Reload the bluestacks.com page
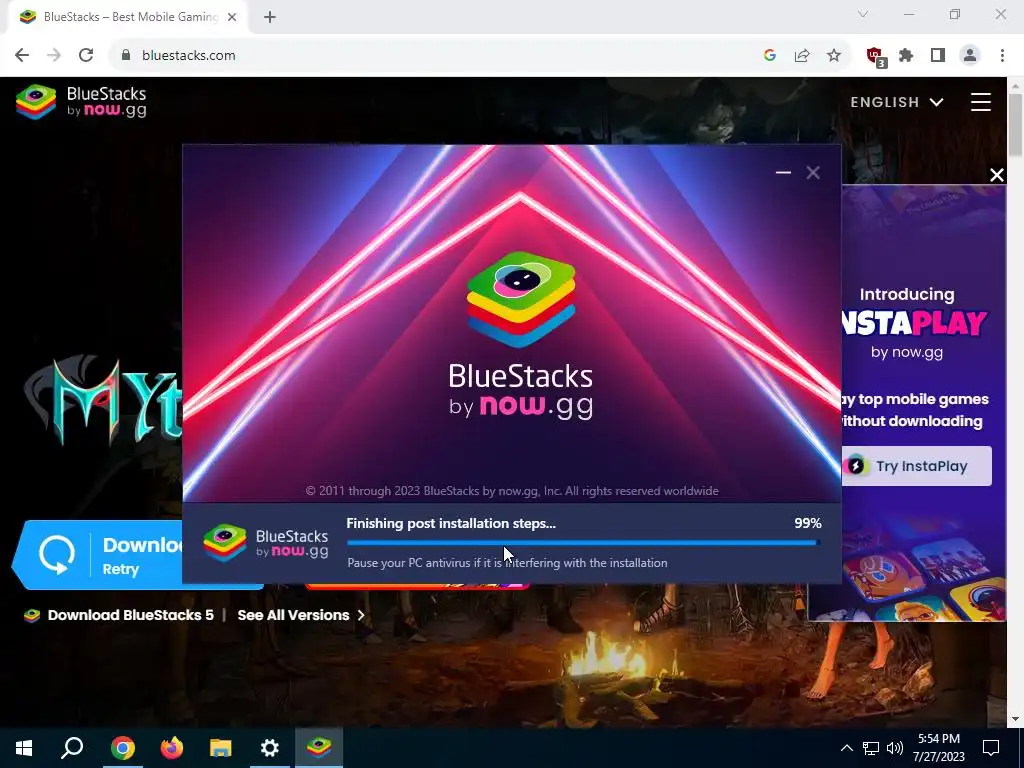 point(86,55)
